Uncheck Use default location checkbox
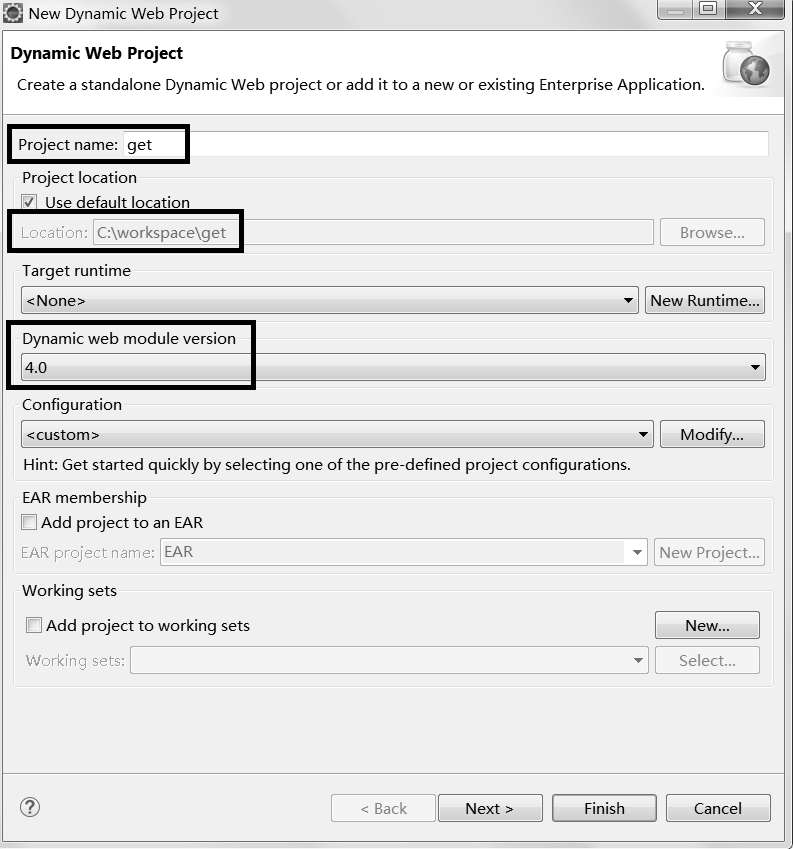Viewport: 793px width, 849px height. (29, 202)
